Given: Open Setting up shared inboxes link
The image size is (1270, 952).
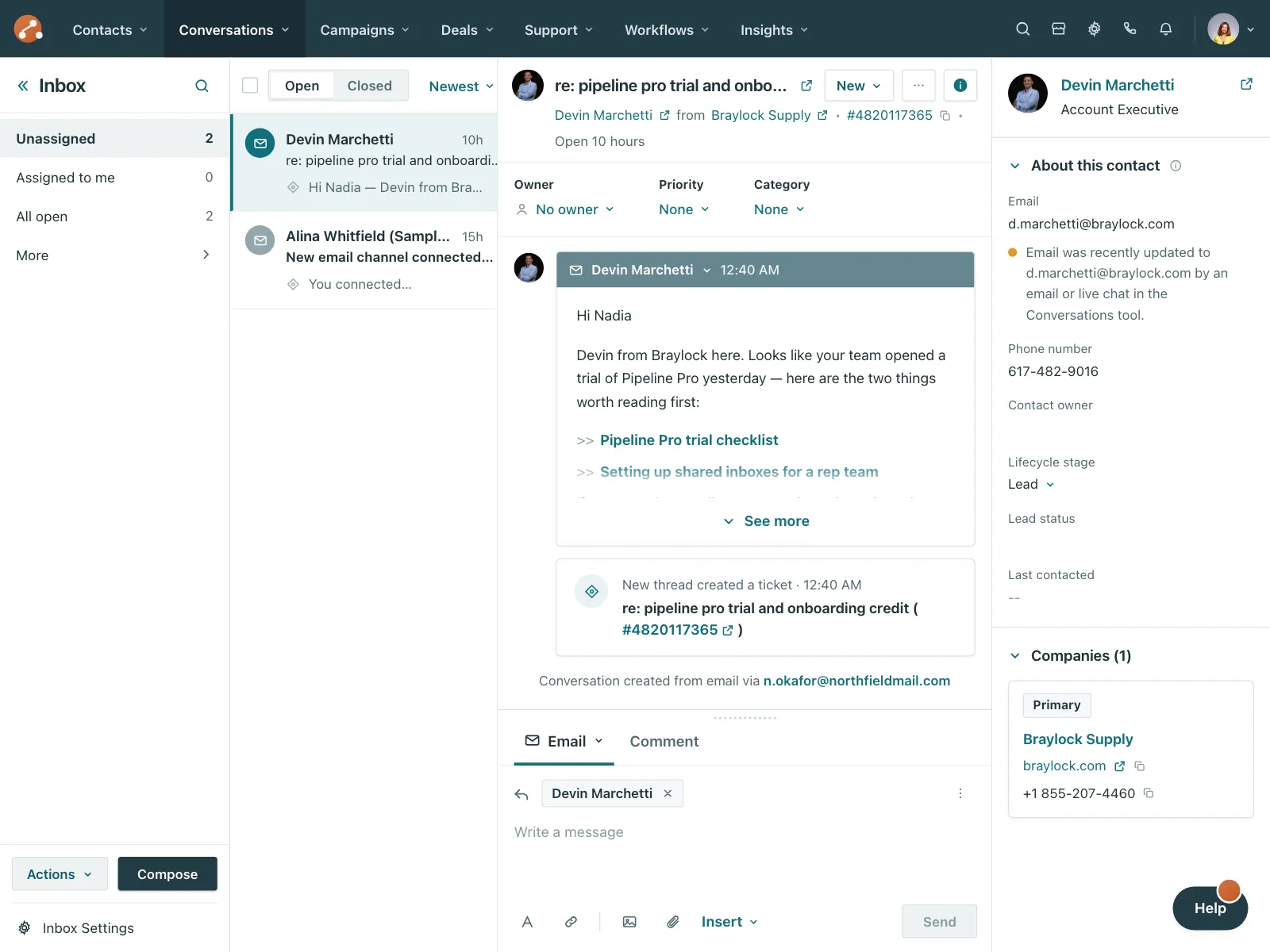Looking at the screenshot, I should point(739,472).
